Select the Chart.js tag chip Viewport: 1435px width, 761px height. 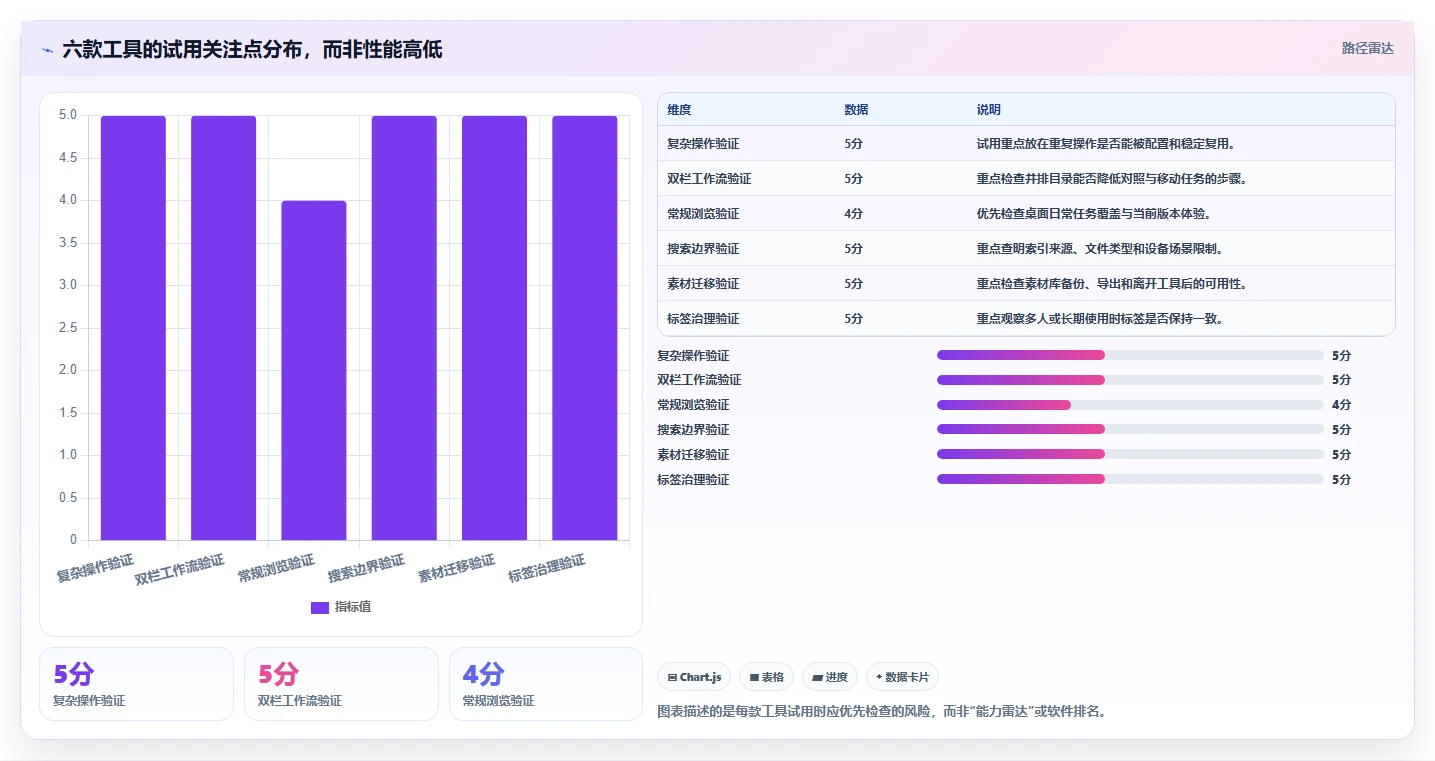pos(693,677)
